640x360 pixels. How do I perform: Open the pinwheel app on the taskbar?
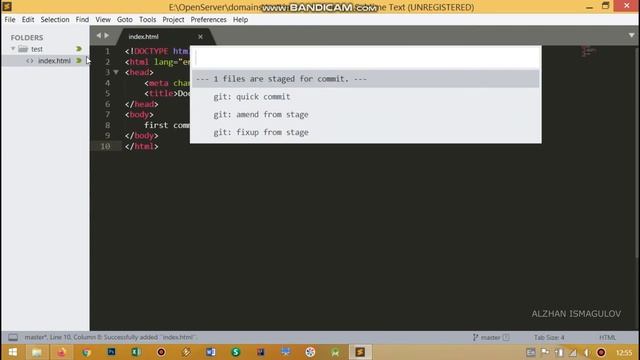[x=310, y=352]
